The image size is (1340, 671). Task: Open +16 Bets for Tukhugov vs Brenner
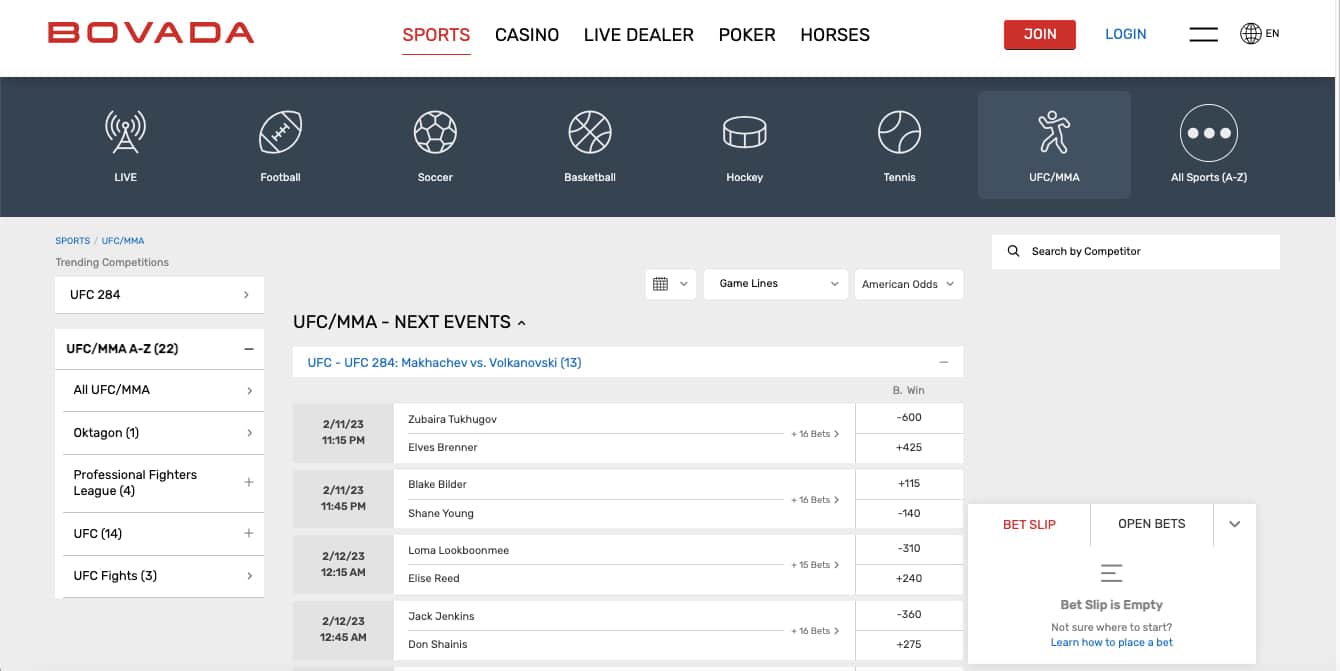click(815, 434)
